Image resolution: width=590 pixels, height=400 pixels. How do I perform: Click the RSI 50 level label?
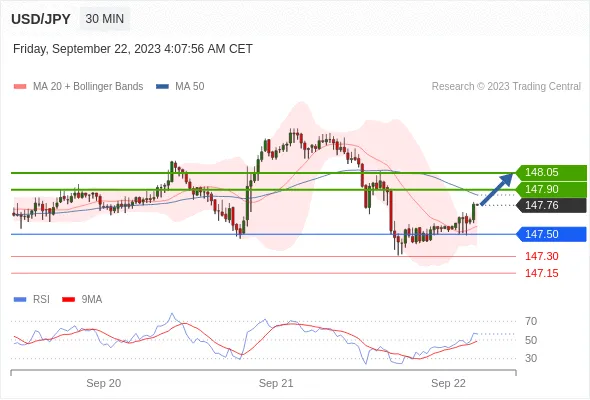click(531, 340)
